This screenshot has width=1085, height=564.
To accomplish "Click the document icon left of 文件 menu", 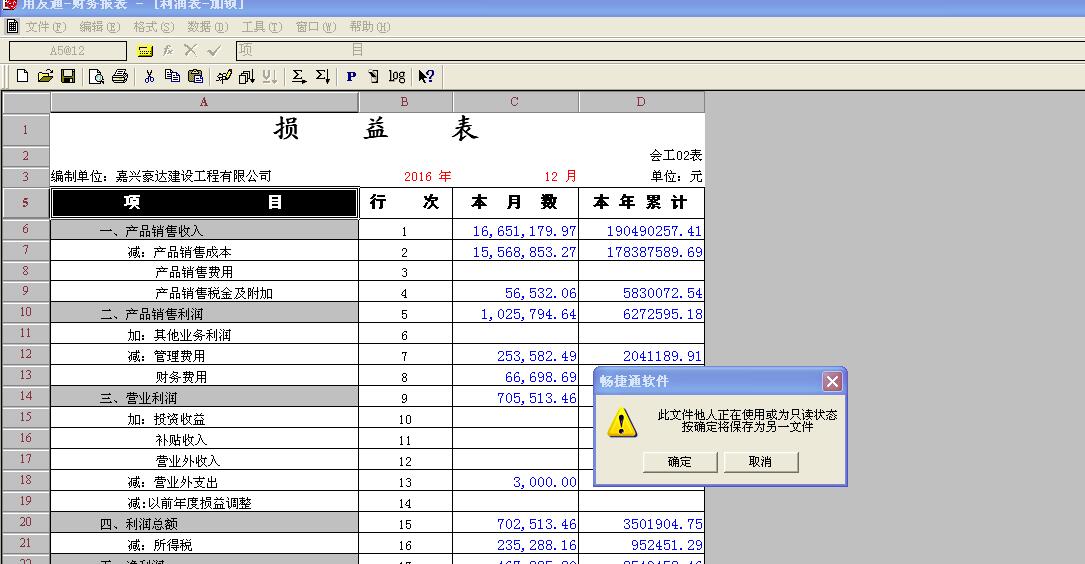I will tap(12, 26).
